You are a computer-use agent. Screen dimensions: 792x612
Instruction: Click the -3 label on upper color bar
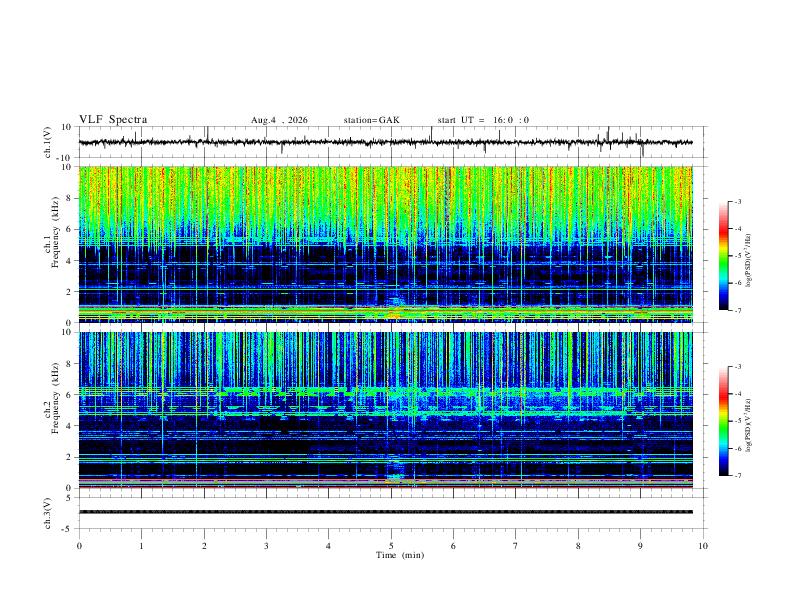click(737, 201)
